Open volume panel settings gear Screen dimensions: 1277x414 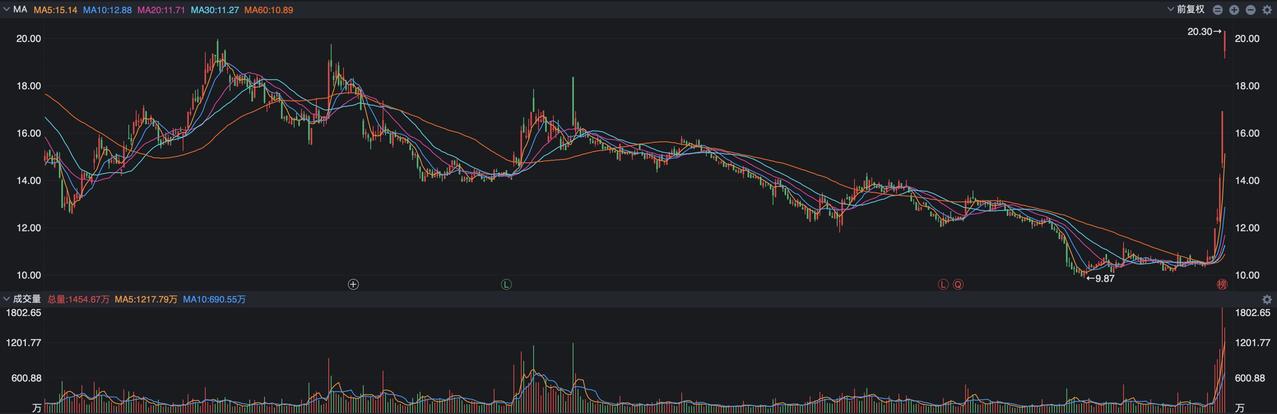[x=1267, y=299]
